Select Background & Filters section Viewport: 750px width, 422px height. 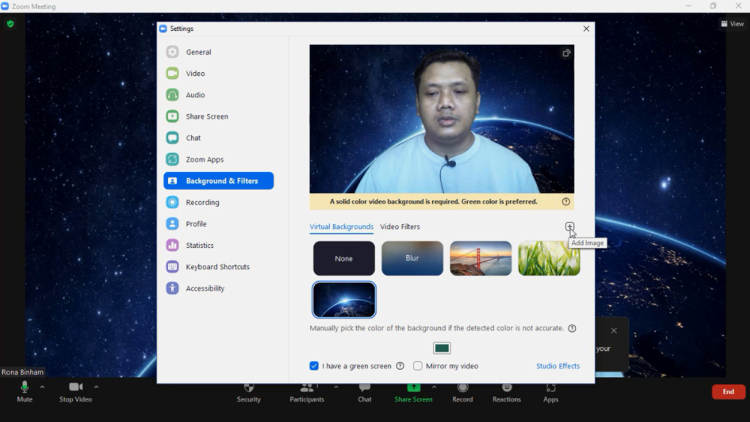coord(219,181)
